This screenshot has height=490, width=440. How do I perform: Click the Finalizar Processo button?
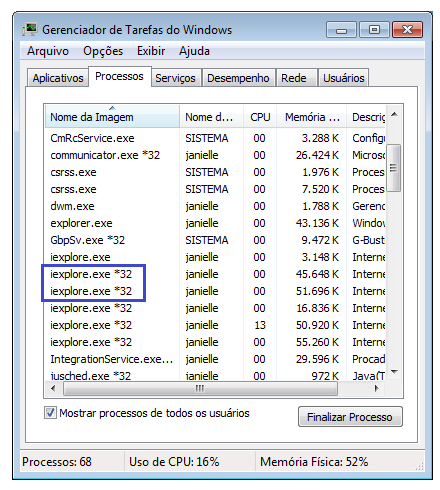pos(350,417)
